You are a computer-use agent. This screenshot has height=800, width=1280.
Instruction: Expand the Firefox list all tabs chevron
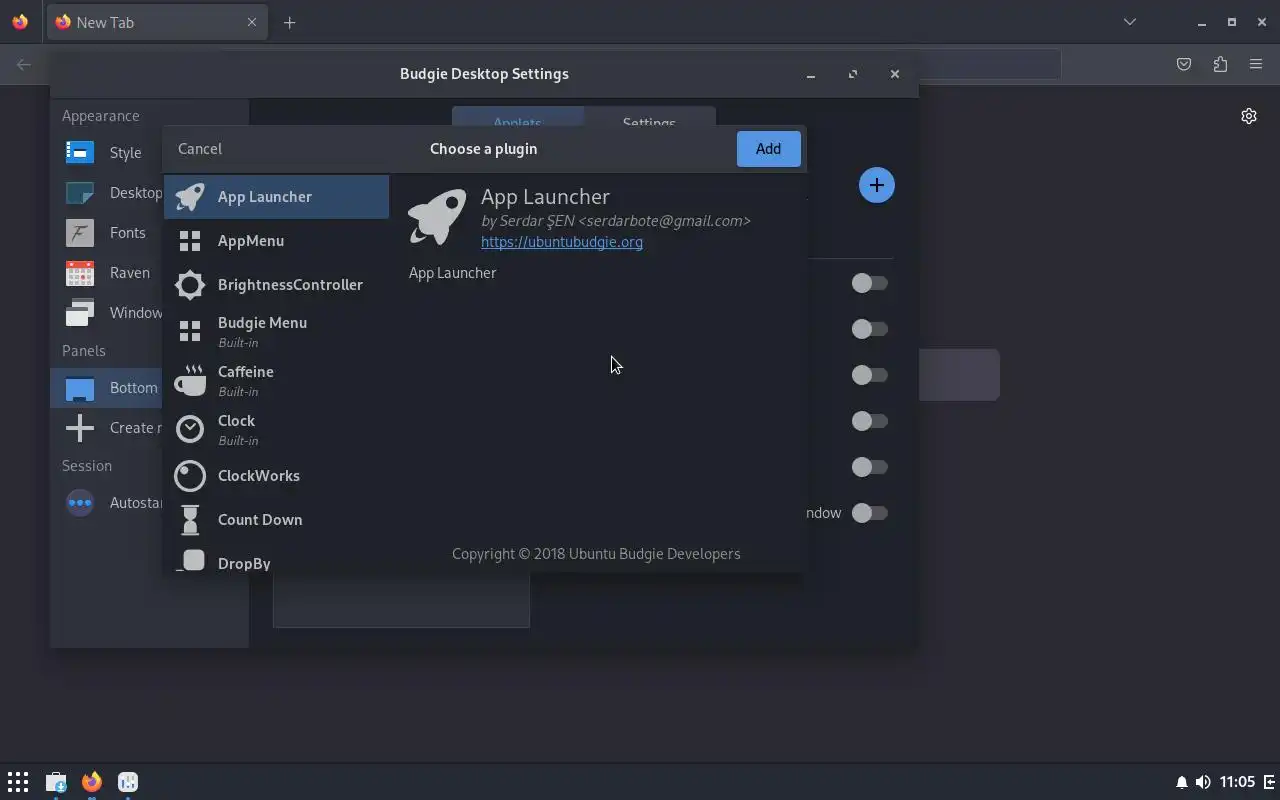pos(1130,22)
